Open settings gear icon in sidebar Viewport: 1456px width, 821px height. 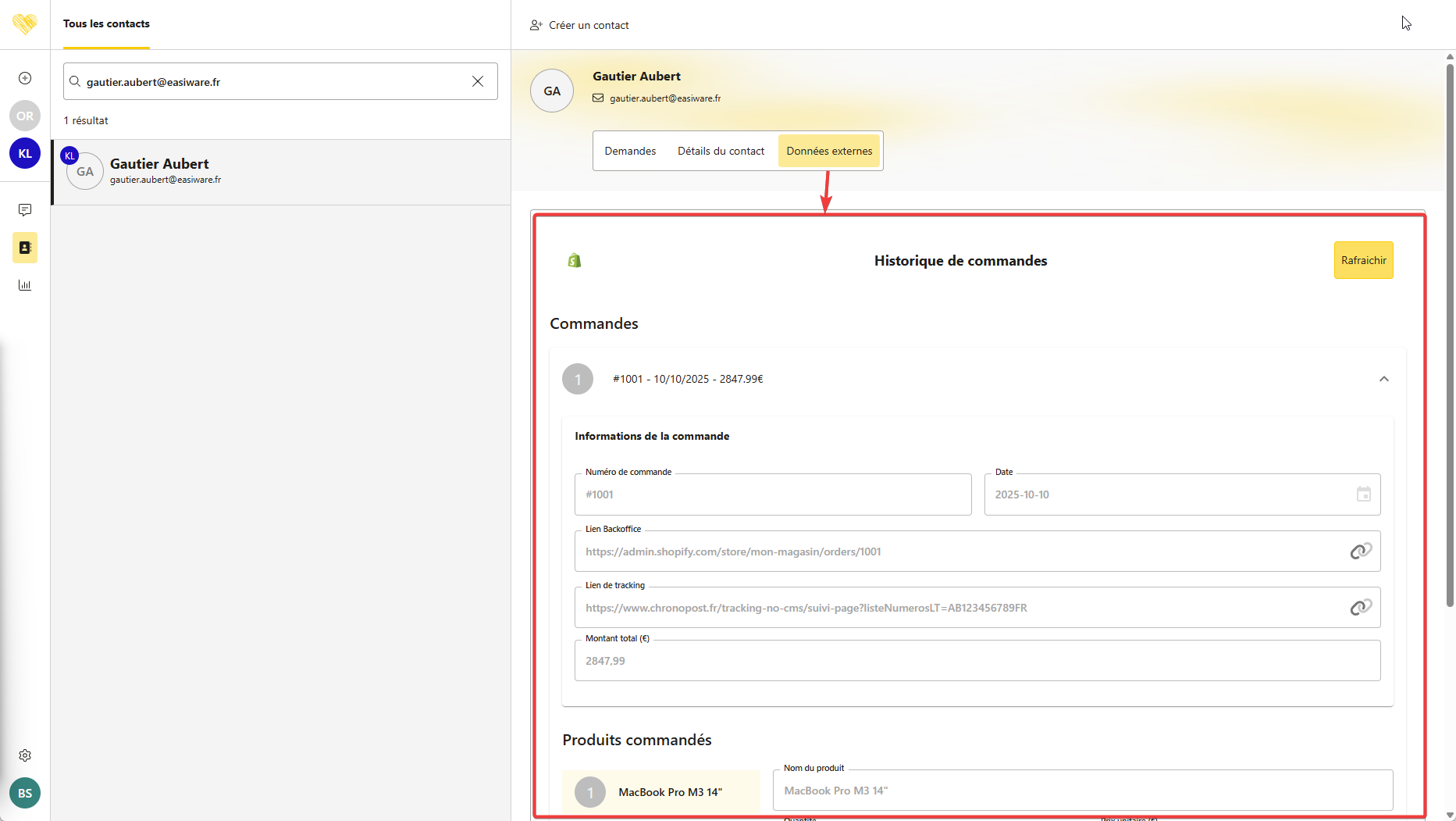tap(25, 755)
